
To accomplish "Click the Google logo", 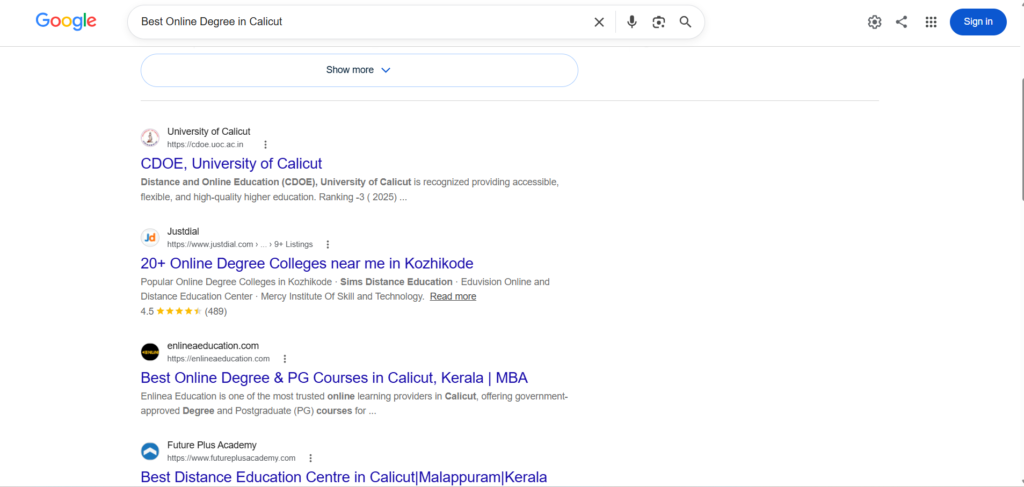I will [66, 22].
